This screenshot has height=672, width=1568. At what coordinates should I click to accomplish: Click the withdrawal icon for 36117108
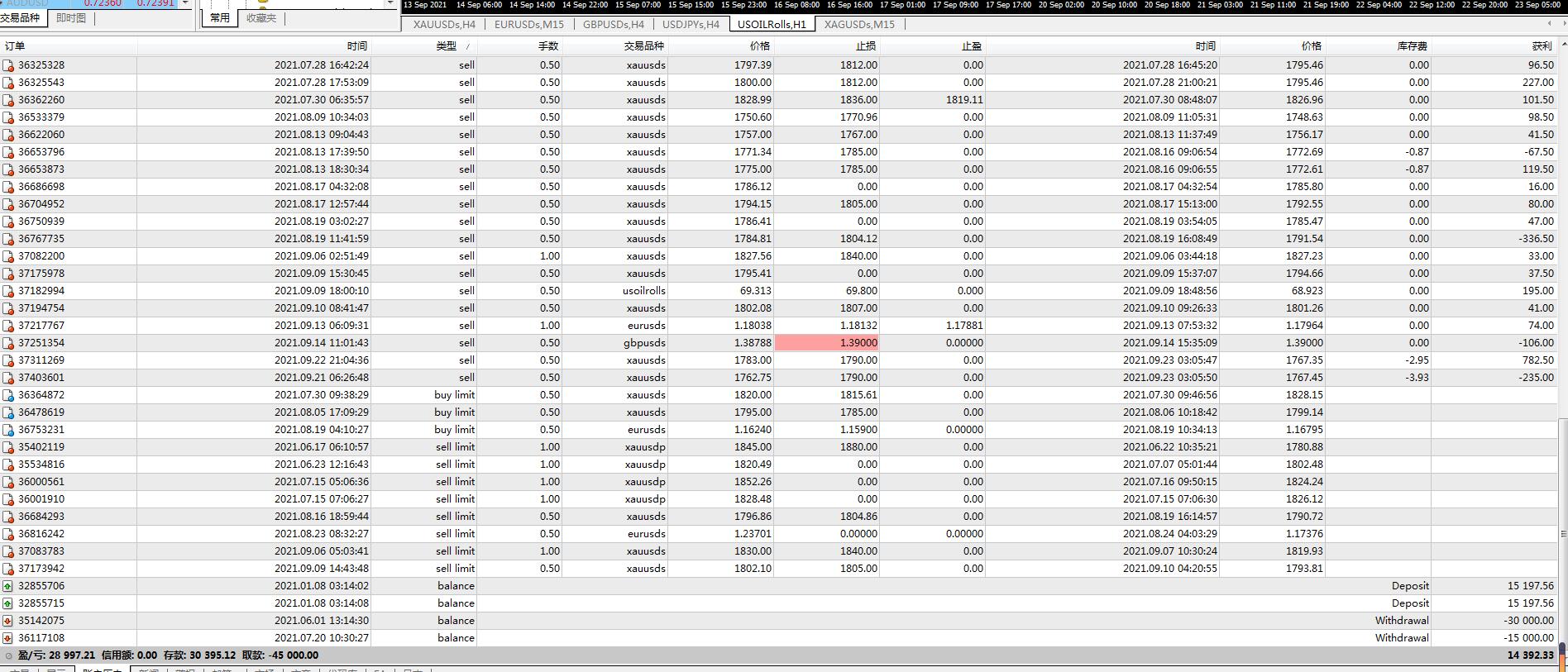pos(8,638)
